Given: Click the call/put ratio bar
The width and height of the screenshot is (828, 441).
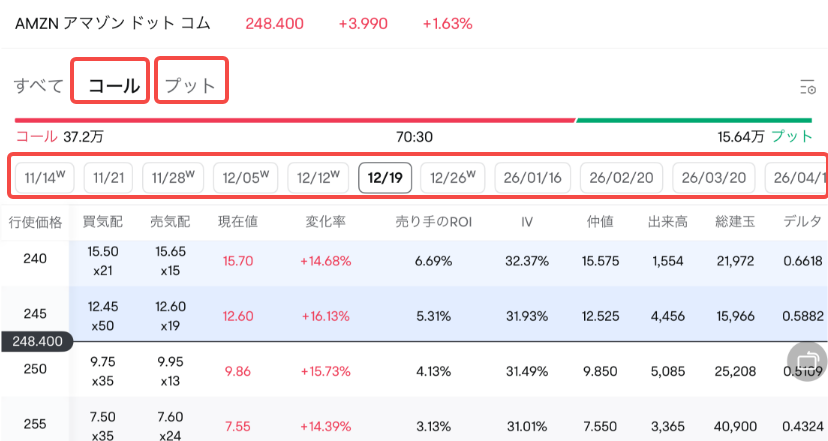Looking at the screenshot, I should 413,120.
